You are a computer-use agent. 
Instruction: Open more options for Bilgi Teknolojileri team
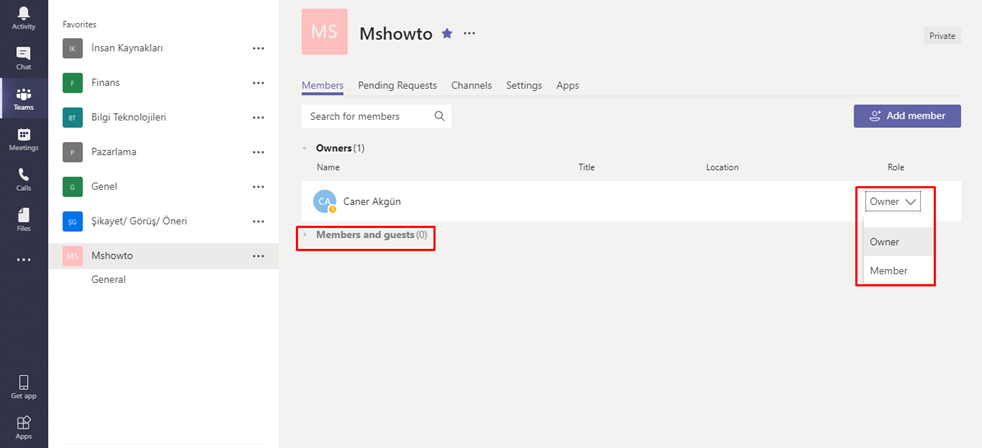click(x=258, y=117)
